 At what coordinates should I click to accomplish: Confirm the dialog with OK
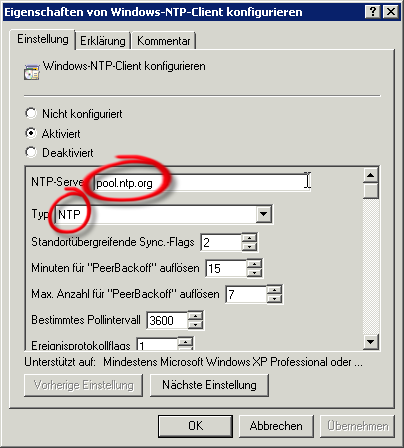point(195,426)
